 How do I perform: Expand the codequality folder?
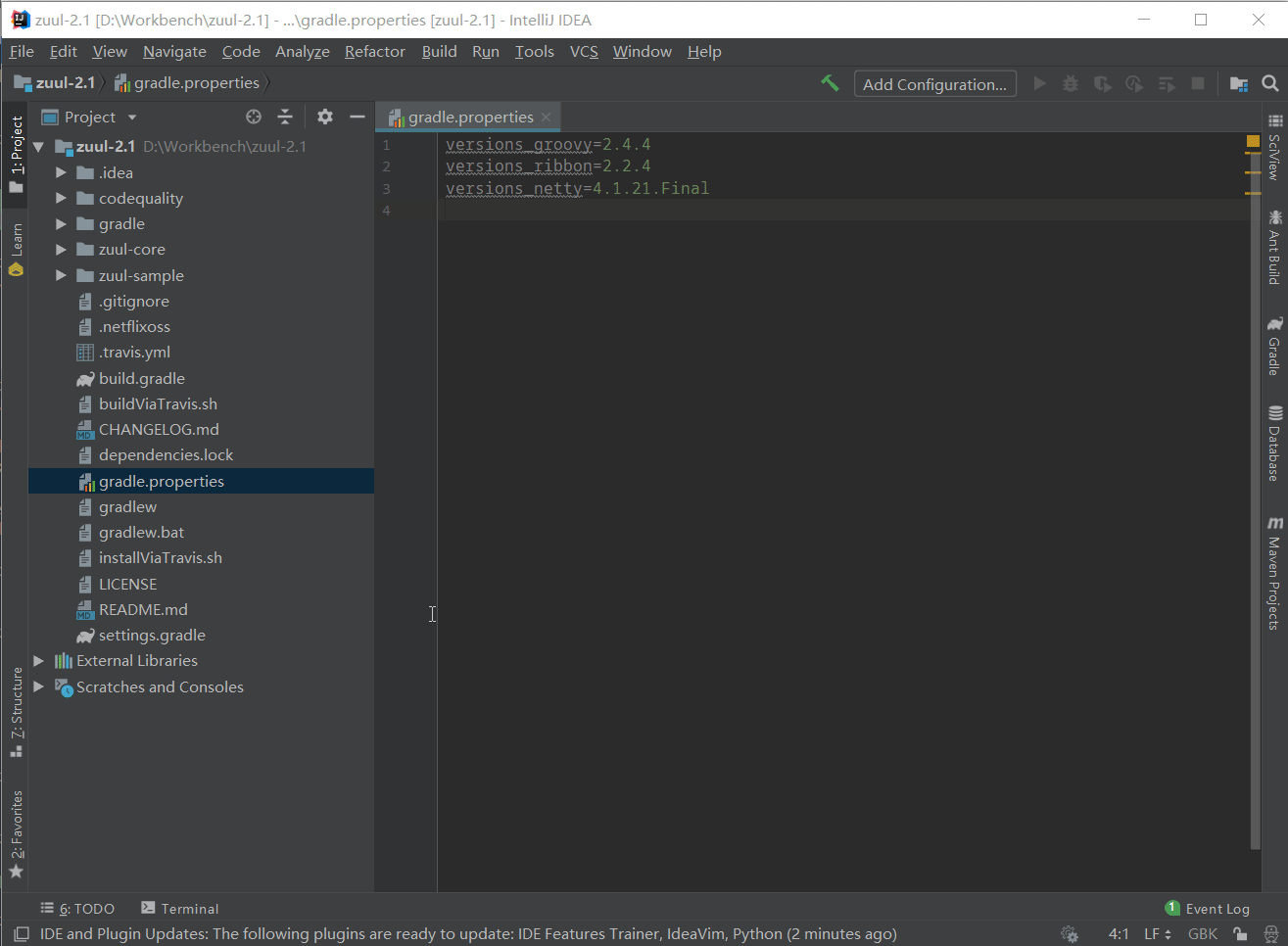point(61,198)
